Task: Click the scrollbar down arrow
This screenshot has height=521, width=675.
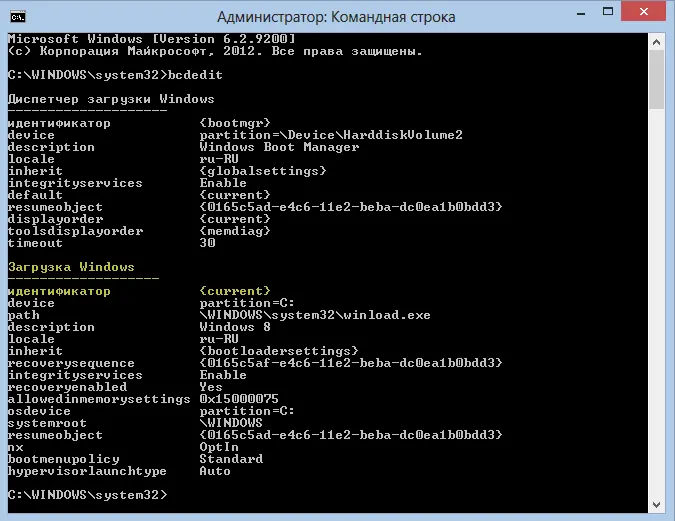Action: [656, 505]
